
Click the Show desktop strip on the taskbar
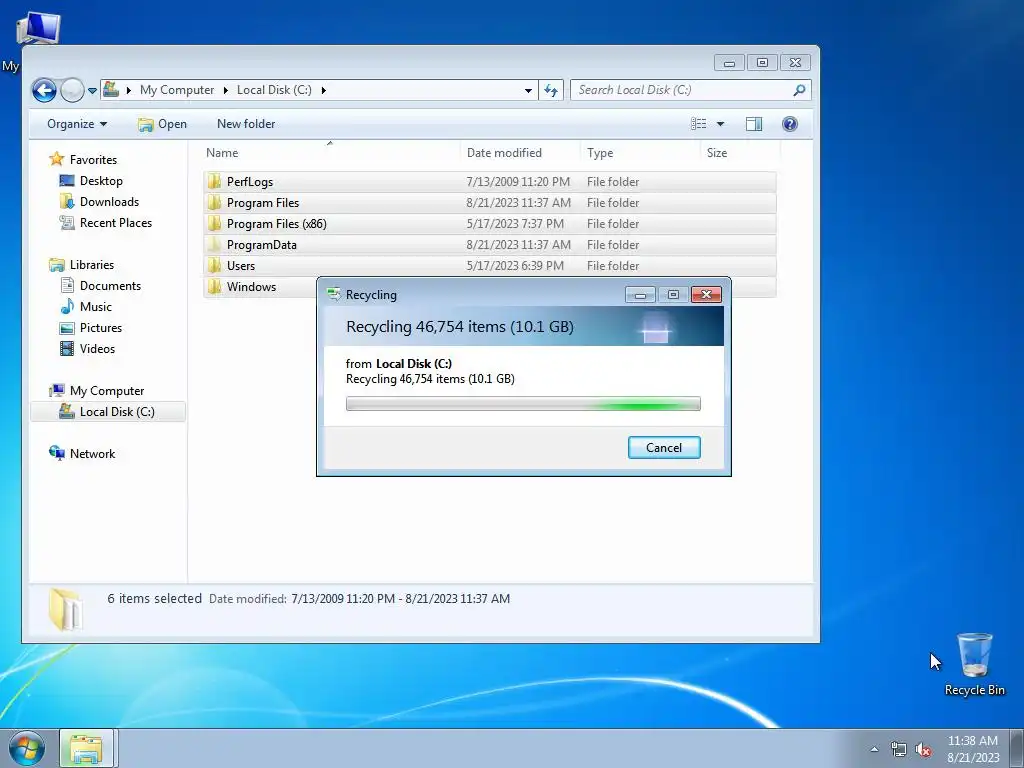(1017, 749)
